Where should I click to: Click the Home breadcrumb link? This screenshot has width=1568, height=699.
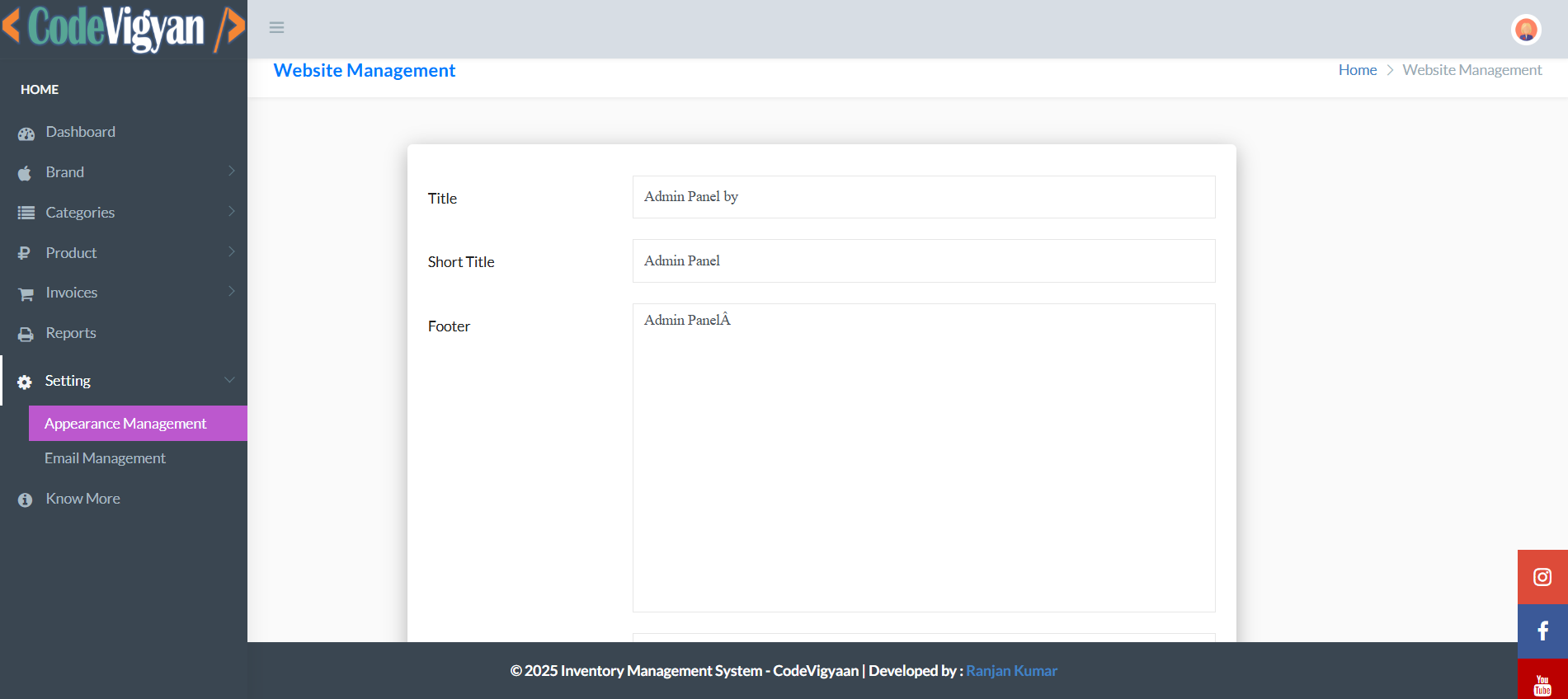[1357, 70]
